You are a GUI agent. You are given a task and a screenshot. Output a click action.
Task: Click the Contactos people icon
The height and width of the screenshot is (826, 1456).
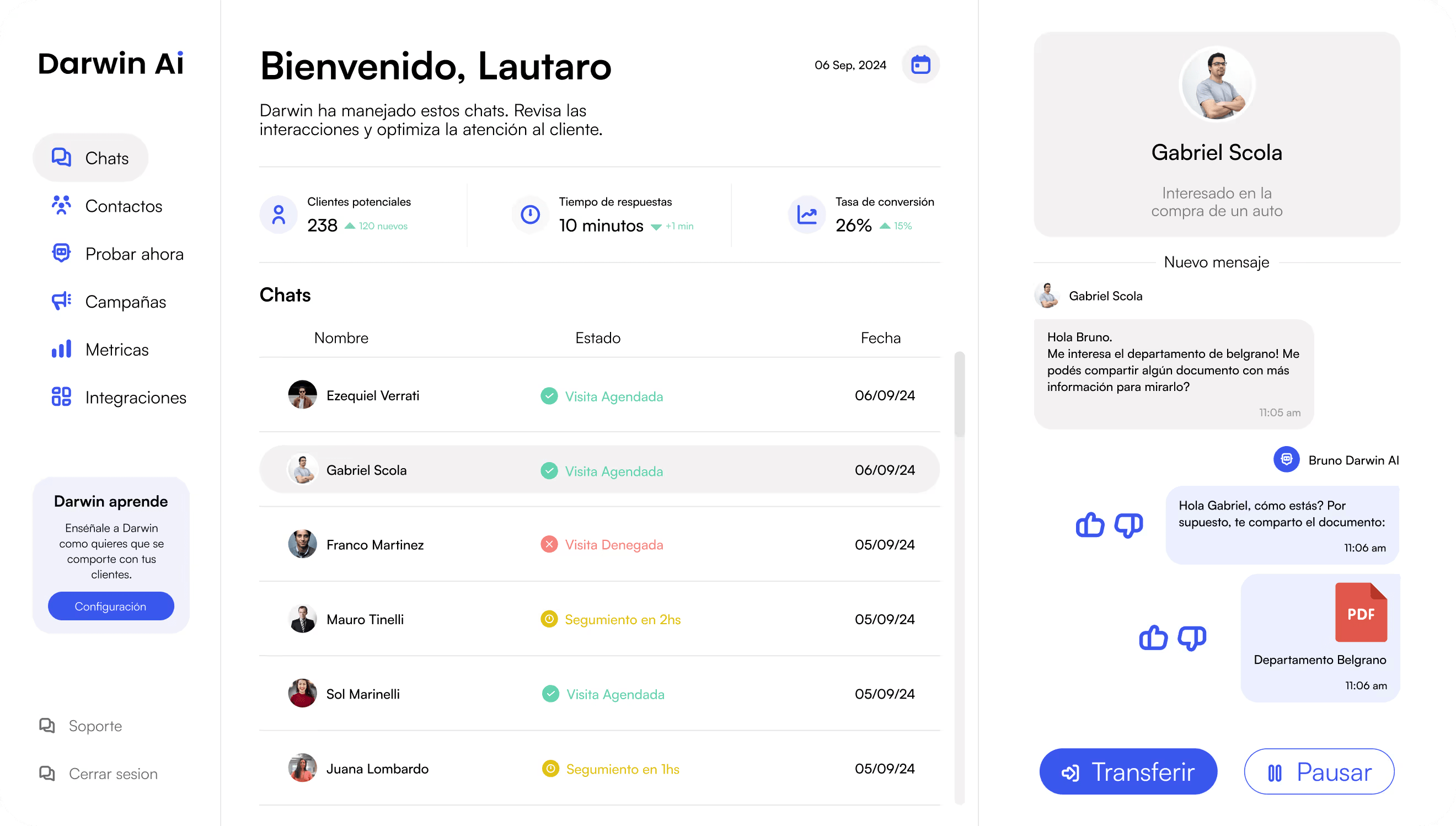pyautogui.click(x=61, y=205)
